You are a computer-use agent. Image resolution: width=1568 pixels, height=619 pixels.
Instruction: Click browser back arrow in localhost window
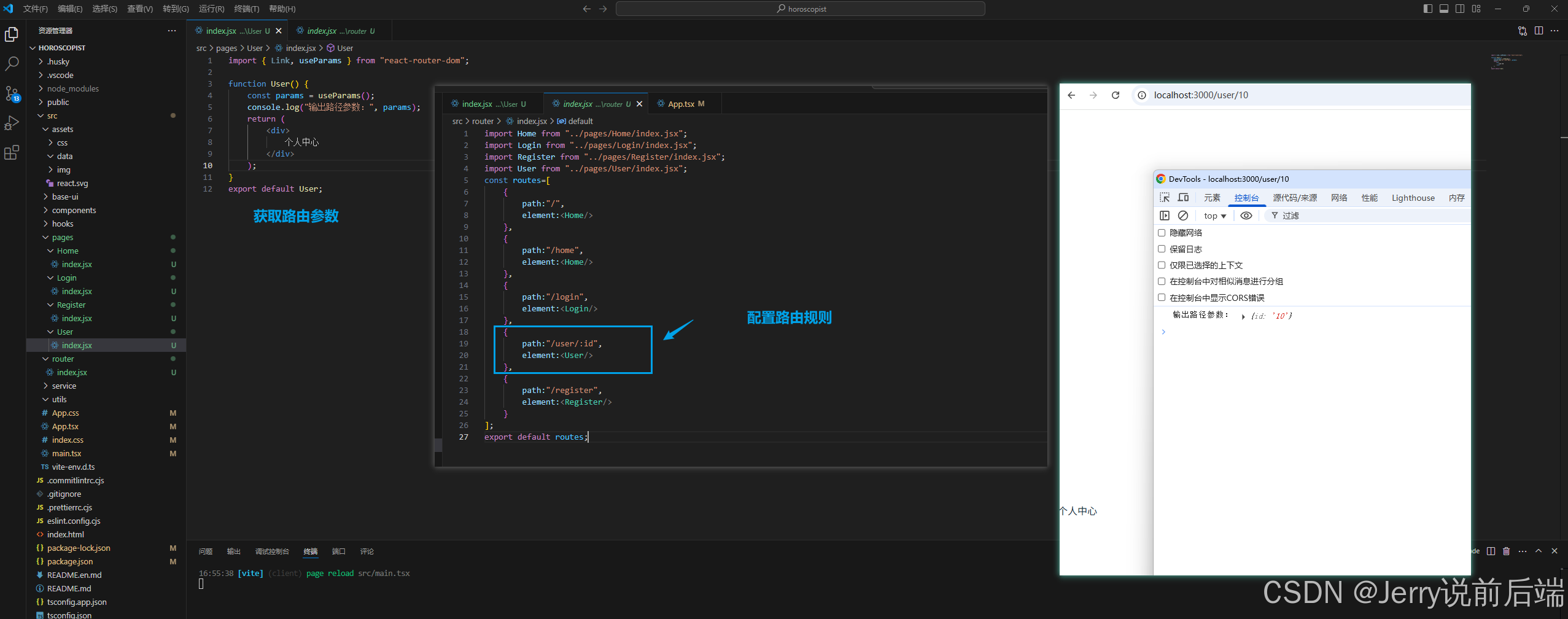coord(1071,95)
